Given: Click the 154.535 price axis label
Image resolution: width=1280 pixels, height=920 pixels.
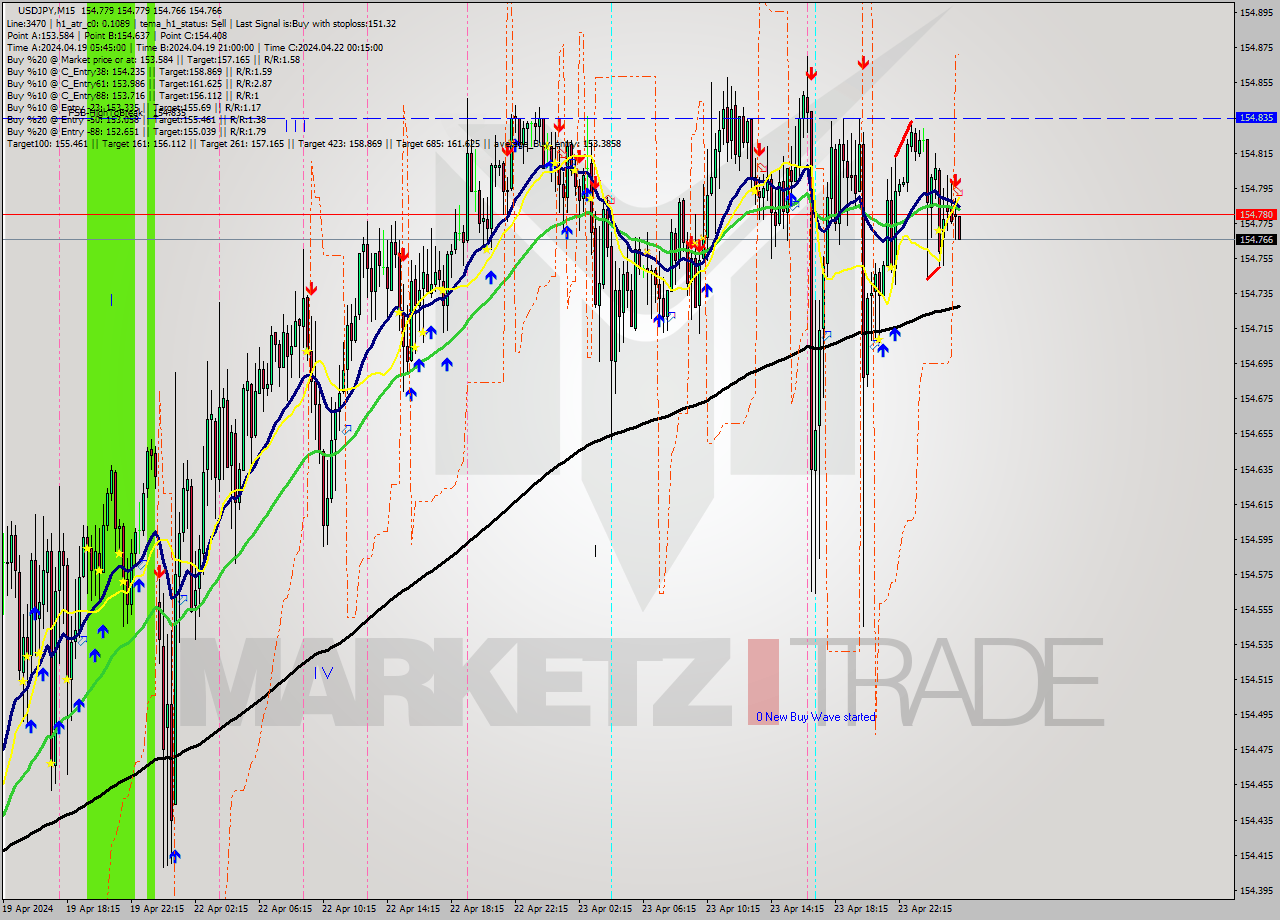Looking at the screenshot, I should tap(1256, 644).
